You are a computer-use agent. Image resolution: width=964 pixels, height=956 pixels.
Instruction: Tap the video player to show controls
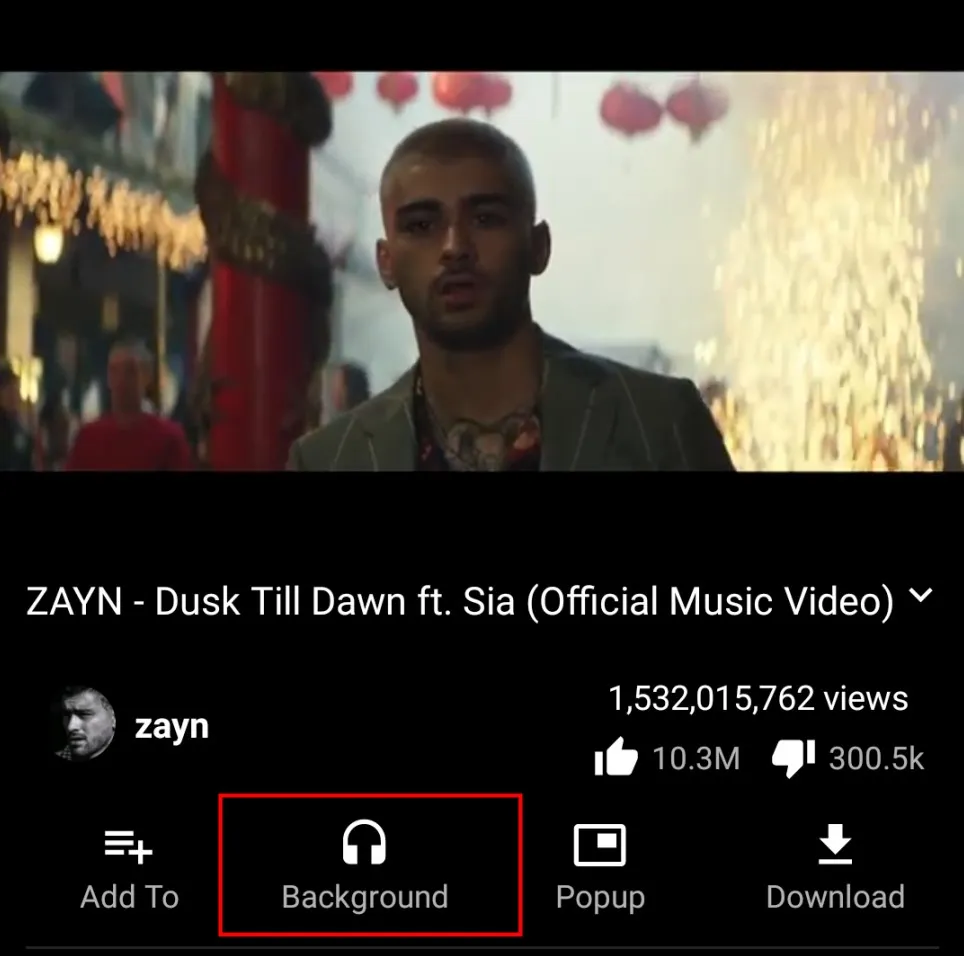482,271
